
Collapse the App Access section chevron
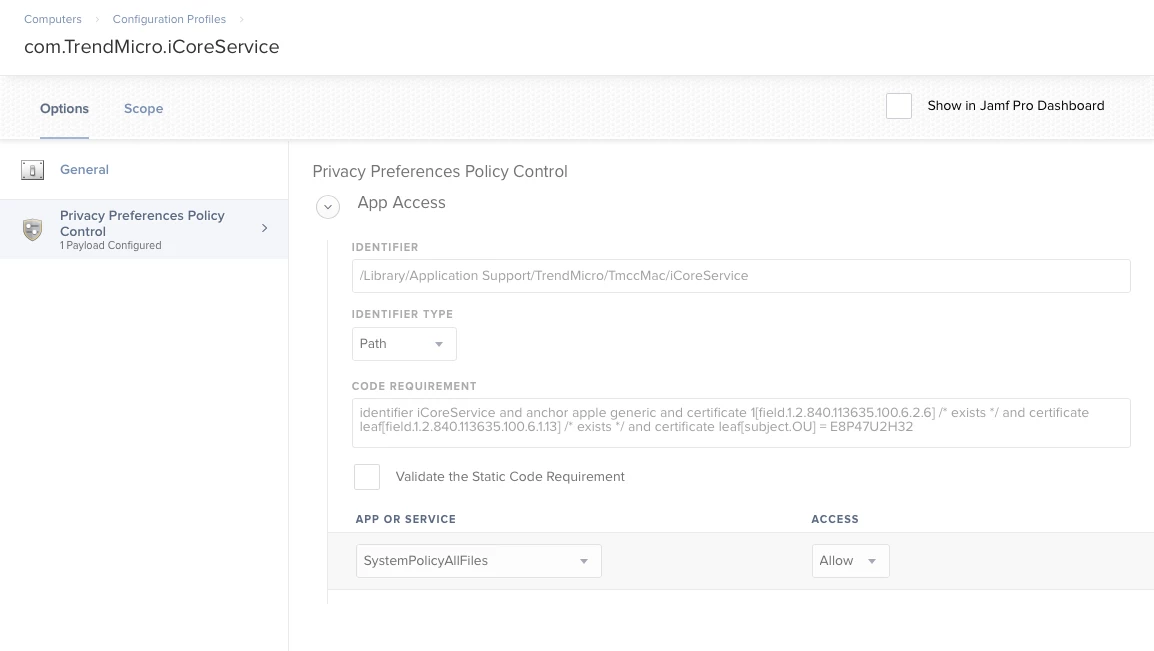(x=328, y=207)
